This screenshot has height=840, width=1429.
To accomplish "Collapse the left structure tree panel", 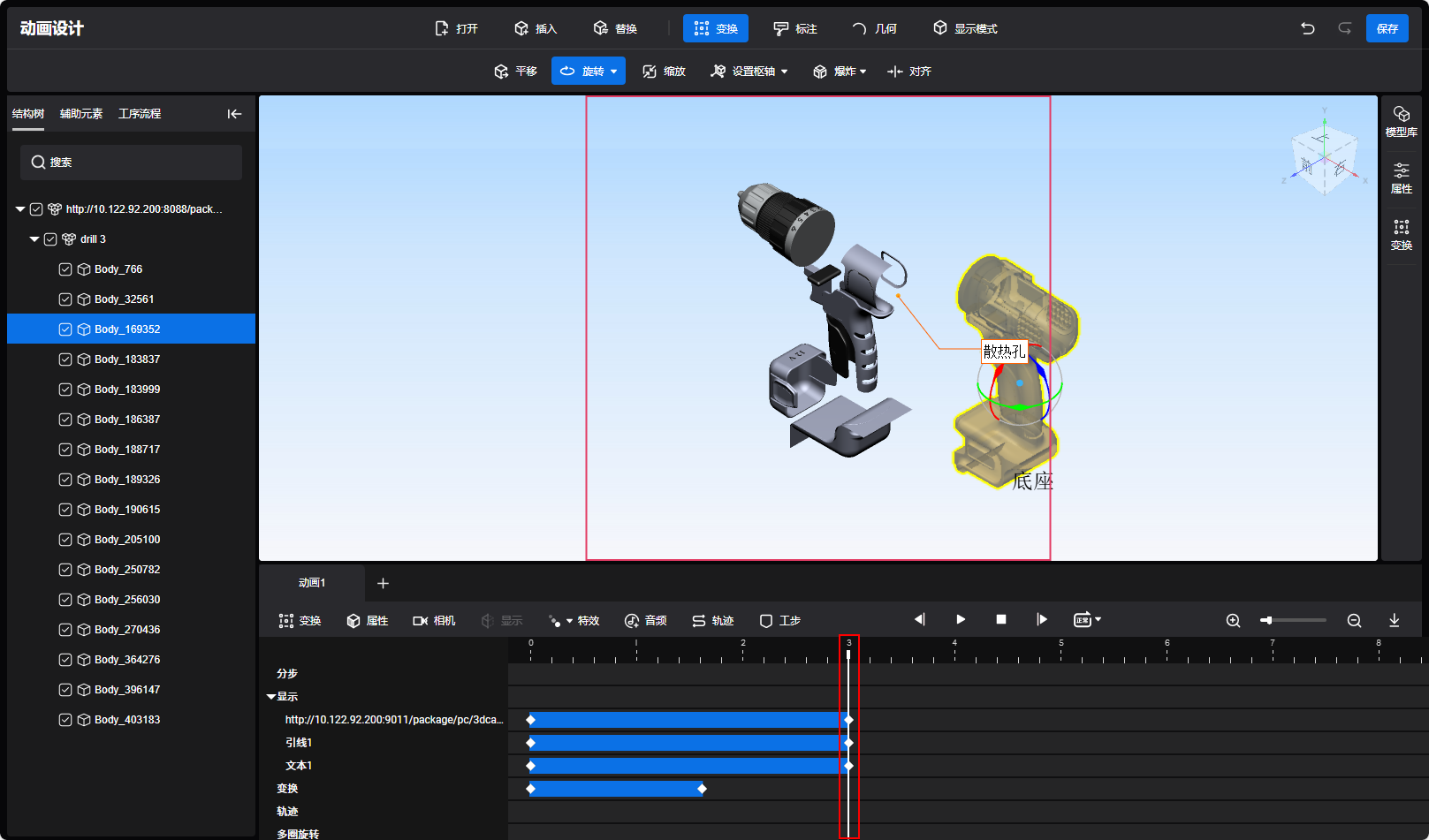I will click(x=234, y=114).
